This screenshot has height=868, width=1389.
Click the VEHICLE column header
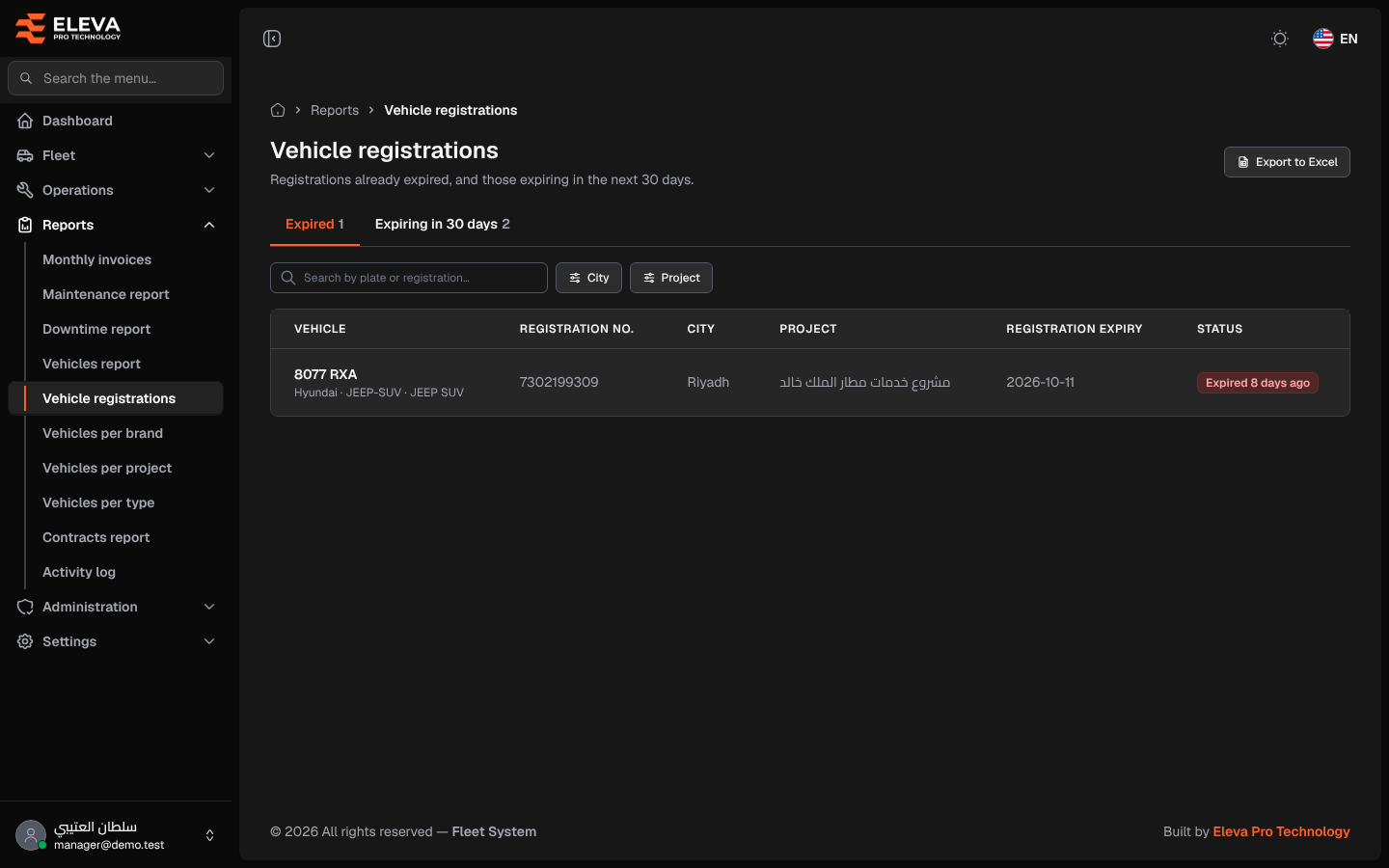click(320, 329)
